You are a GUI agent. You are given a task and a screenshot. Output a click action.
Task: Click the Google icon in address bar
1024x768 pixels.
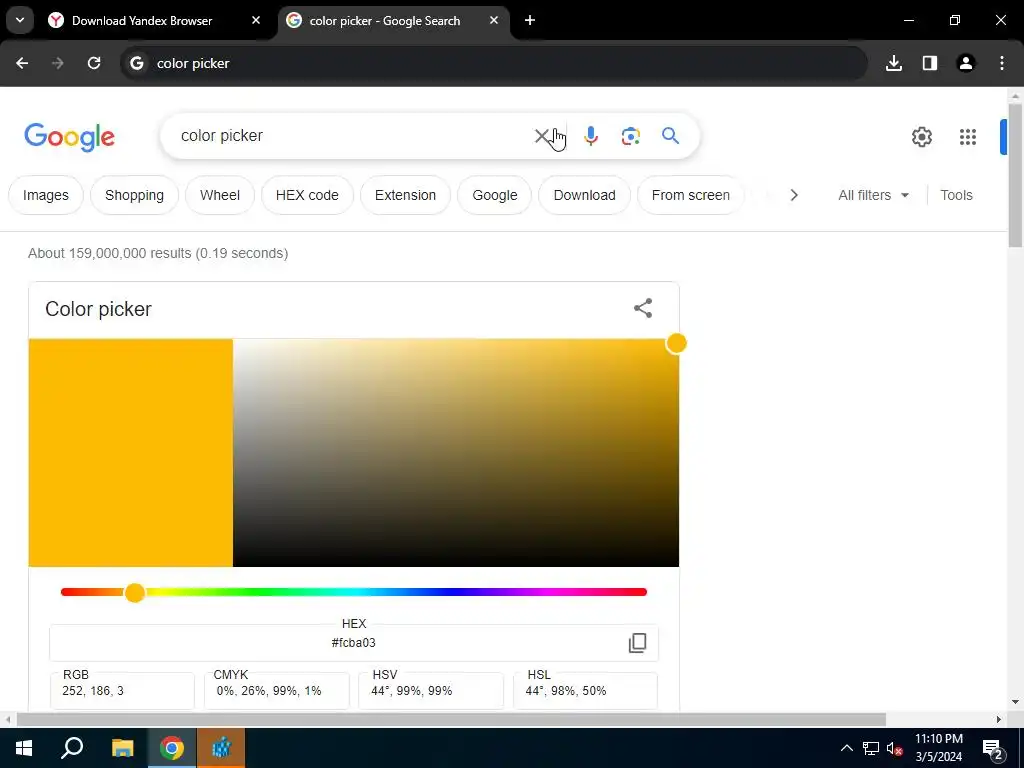tap(136, 63)
